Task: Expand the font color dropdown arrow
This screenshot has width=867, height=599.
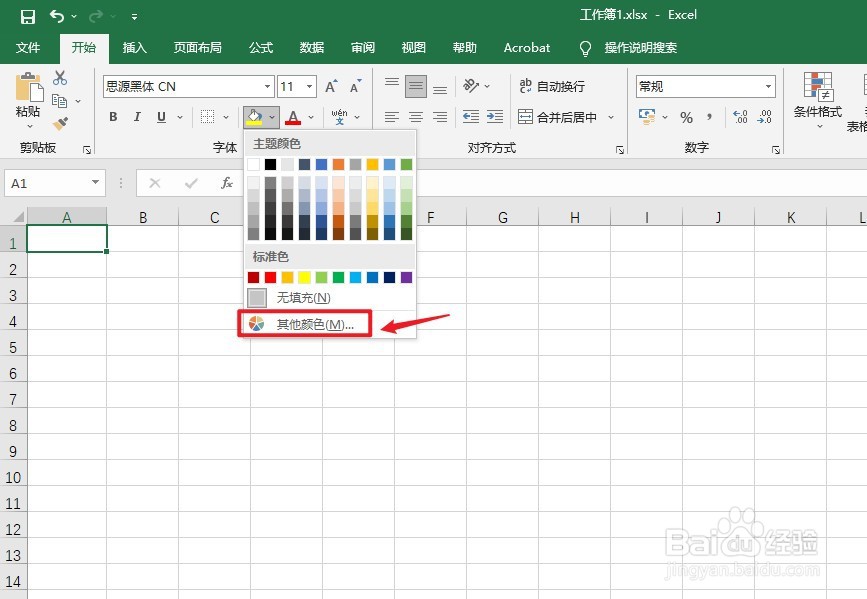Action: tap(311, 117)
